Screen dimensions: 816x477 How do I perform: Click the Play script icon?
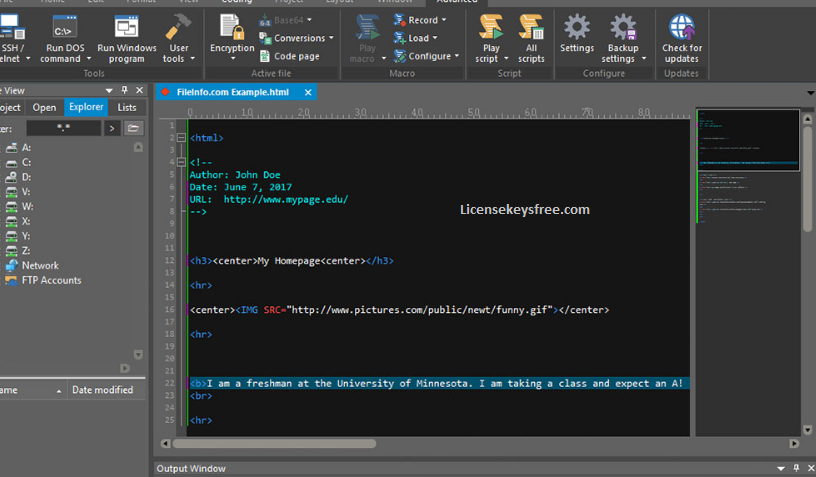(491, 27)
